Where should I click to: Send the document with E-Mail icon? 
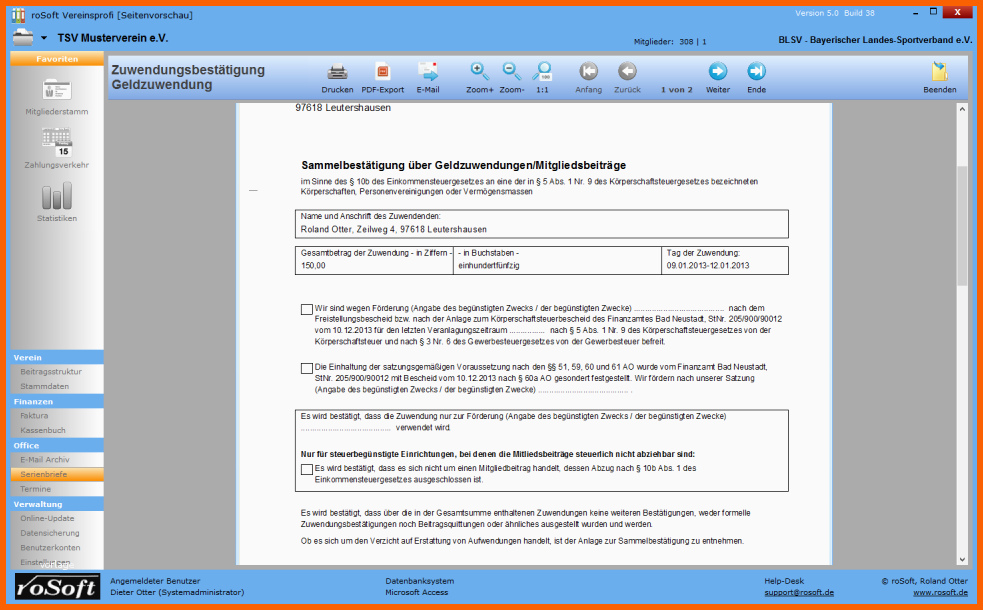428,72
